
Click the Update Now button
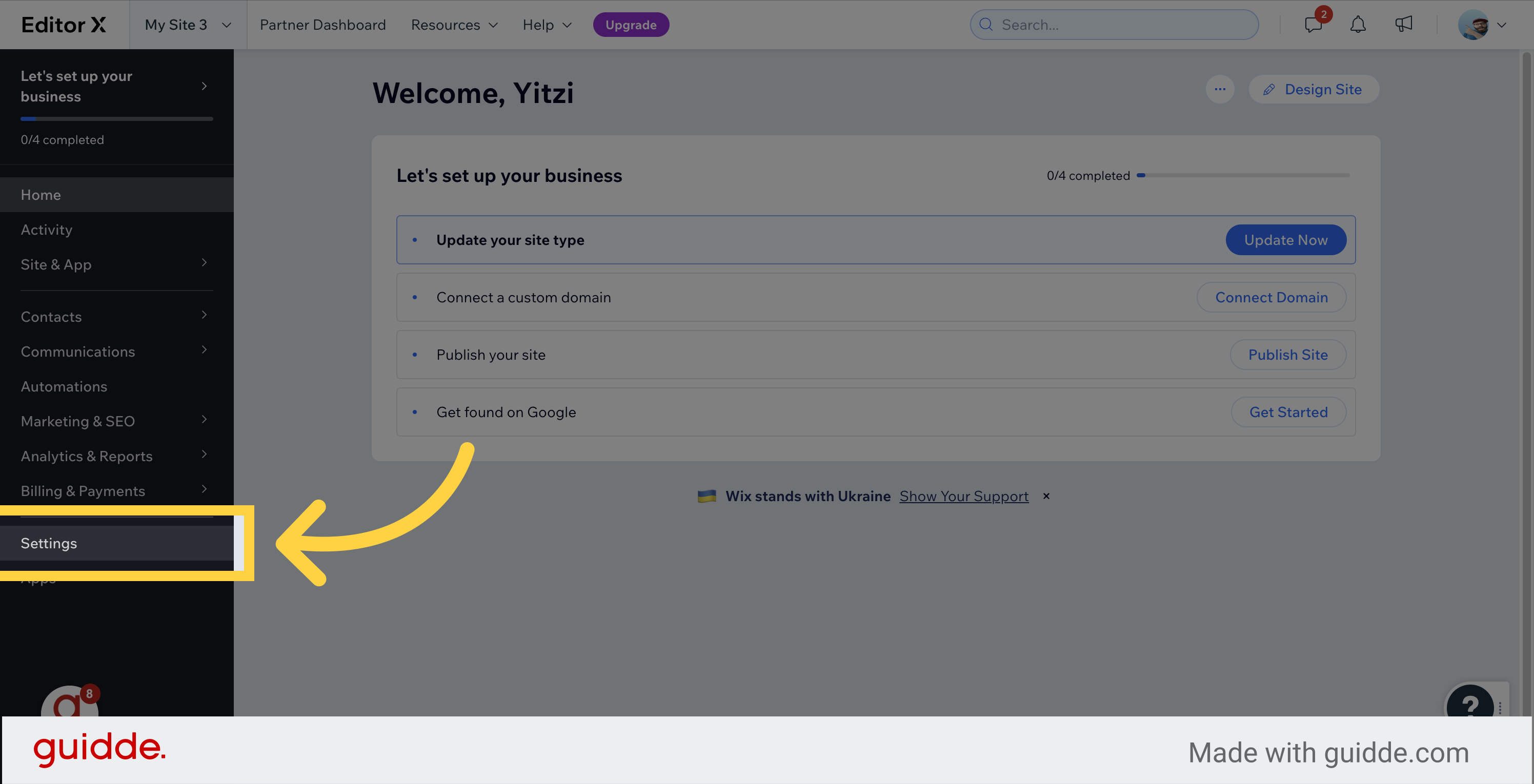1286,240
